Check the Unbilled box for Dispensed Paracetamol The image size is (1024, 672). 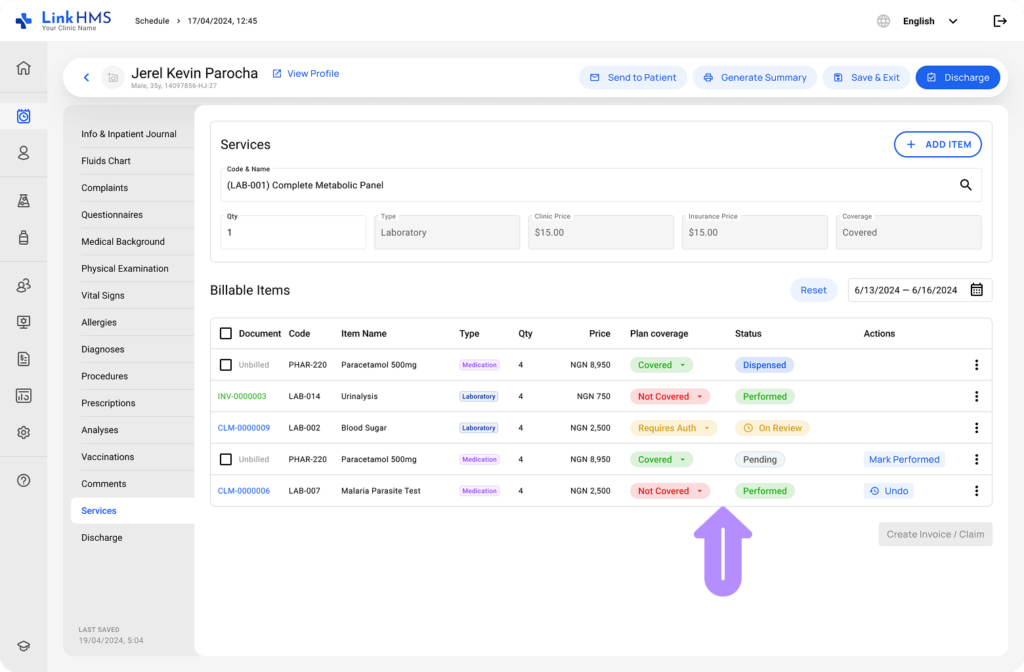226,365
